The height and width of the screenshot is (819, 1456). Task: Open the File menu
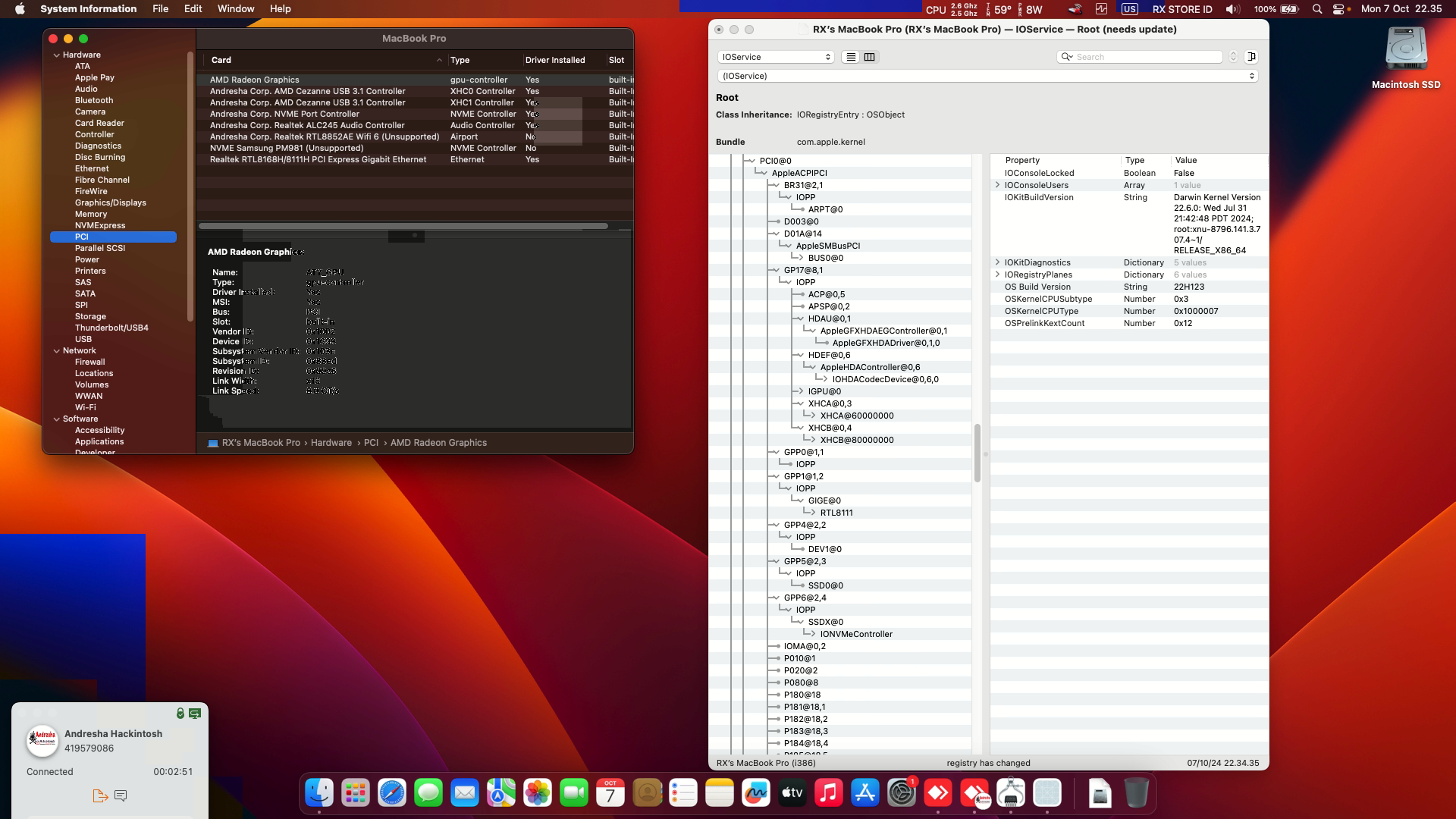click(161, 9)
